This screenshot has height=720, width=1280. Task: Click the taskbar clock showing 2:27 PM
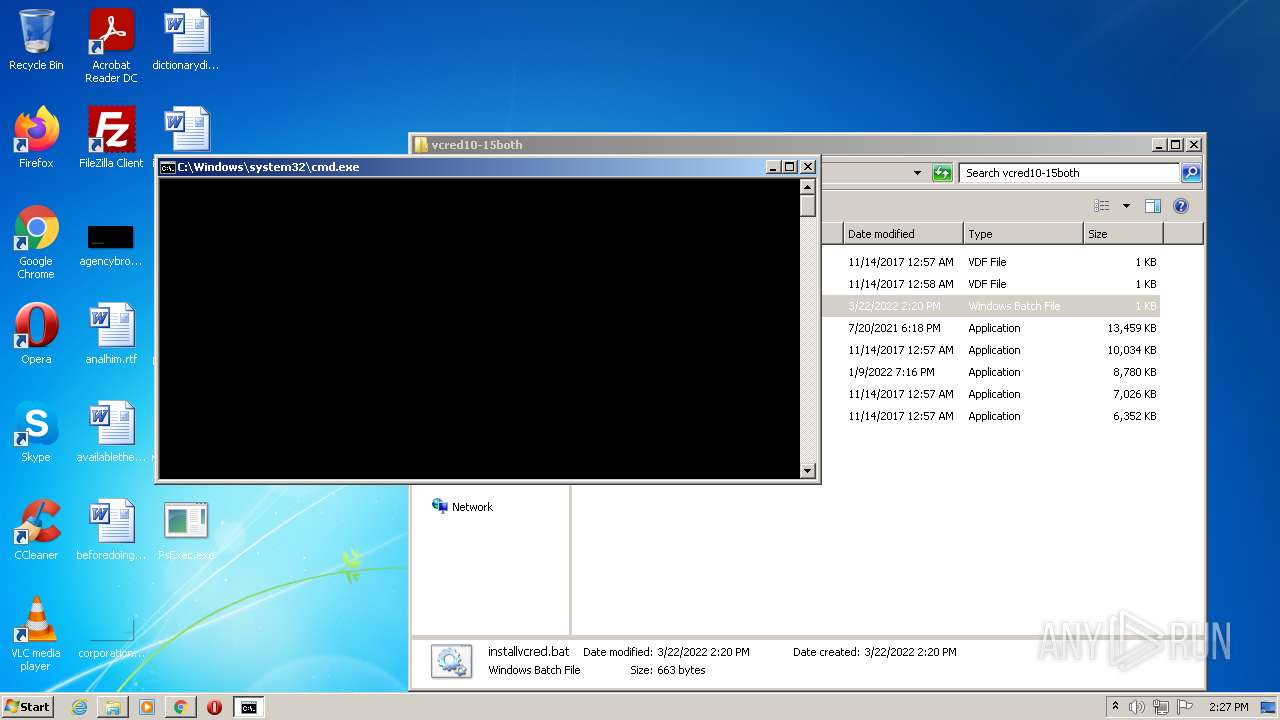1228,707
